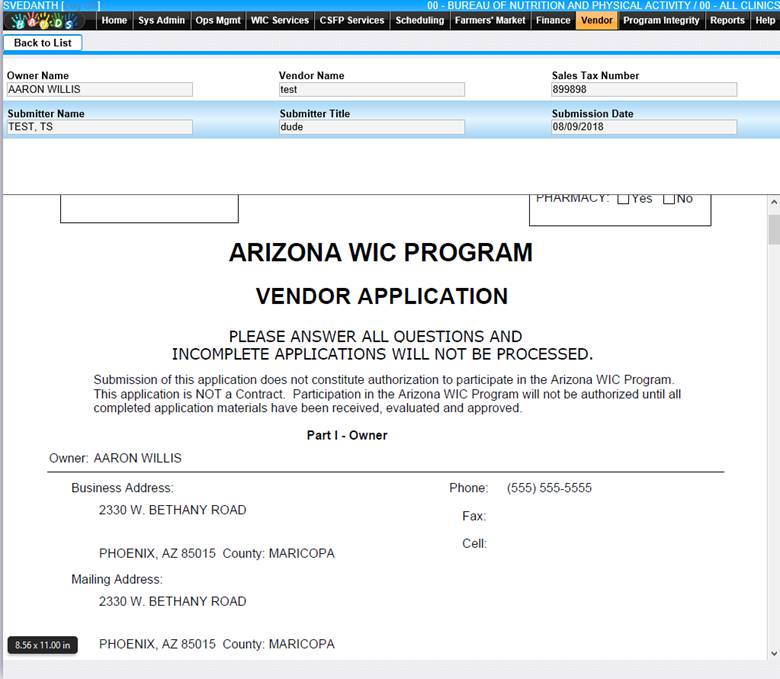Click the owner line AARON WILLIS in document
This screenshot has height=679, width=780.
pos(137,458)
